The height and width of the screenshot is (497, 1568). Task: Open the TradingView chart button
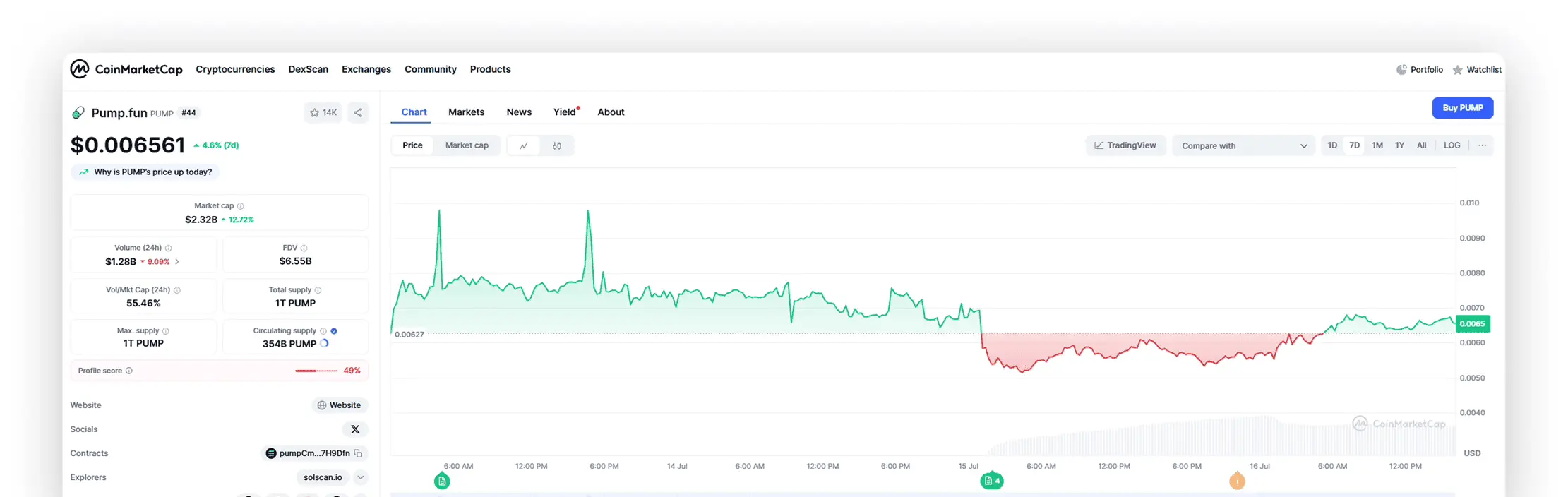pos(1125,145)
